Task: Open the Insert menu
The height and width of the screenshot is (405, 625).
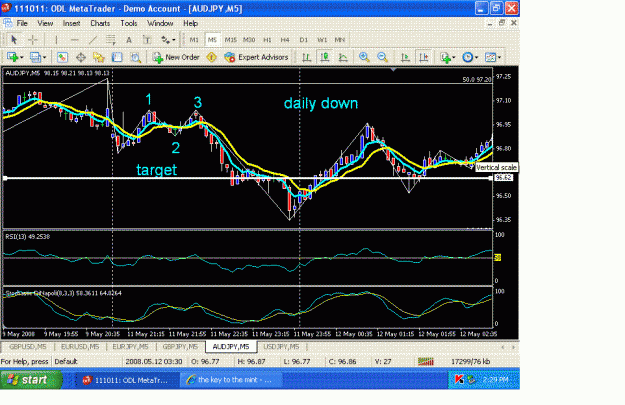Action: point(71,23)
